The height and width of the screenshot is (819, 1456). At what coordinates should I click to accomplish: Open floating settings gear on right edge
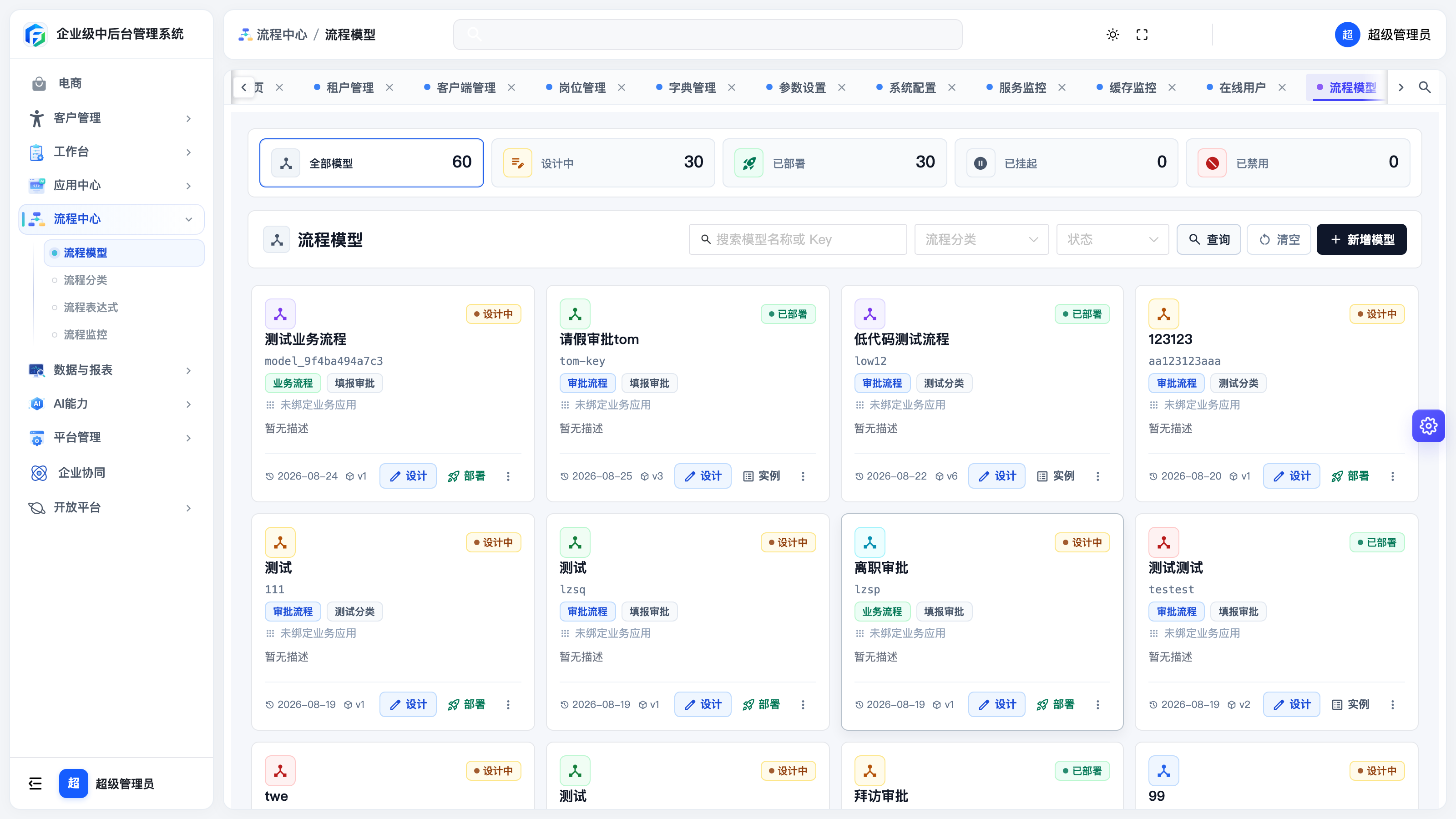(1428, 425)
